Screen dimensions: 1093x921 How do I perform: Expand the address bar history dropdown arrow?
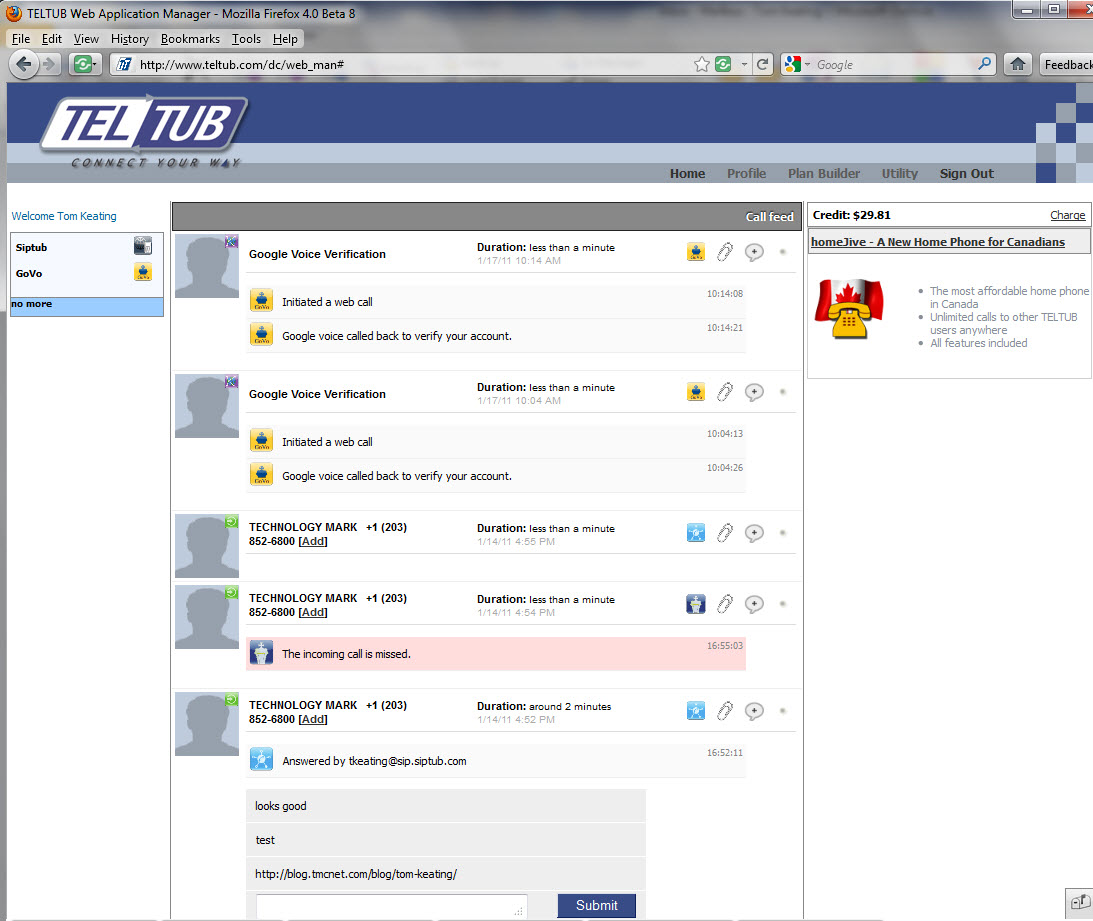(x=744, y=64)
